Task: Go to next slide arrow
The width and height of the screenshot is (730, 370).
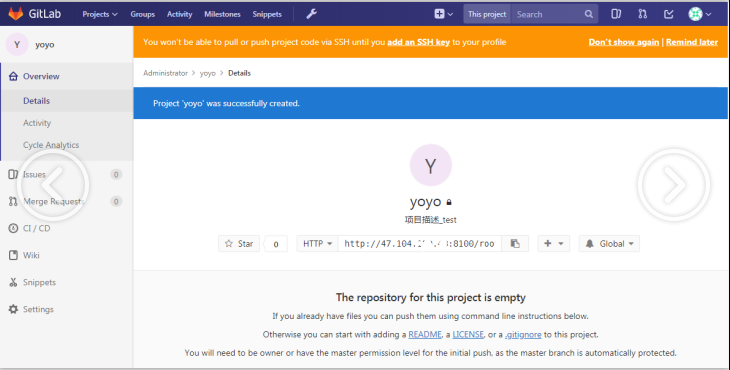Action: tap(674, 185)
